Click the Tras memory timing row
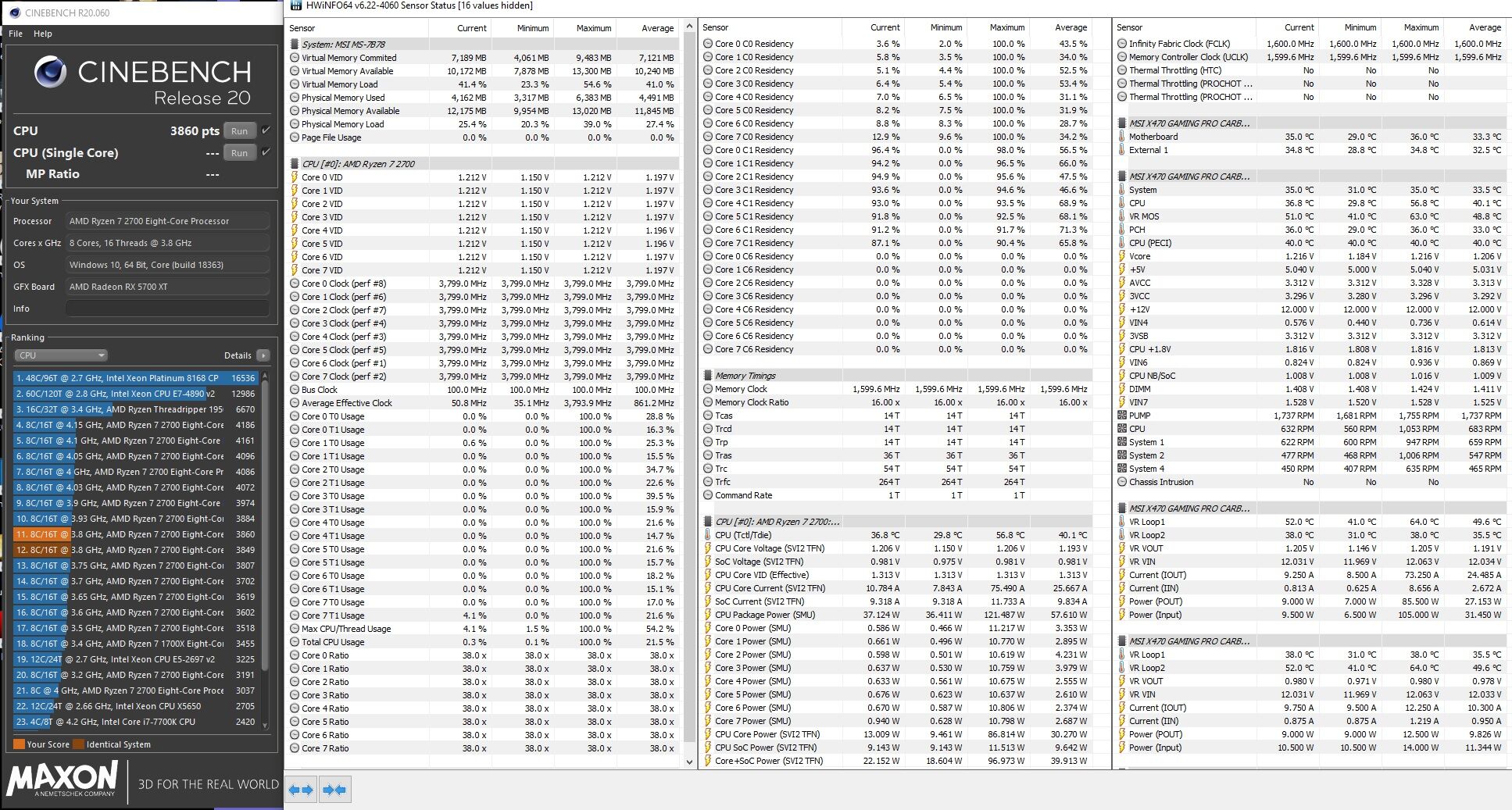Screen dimensions: 1512x810 [896, 455]
